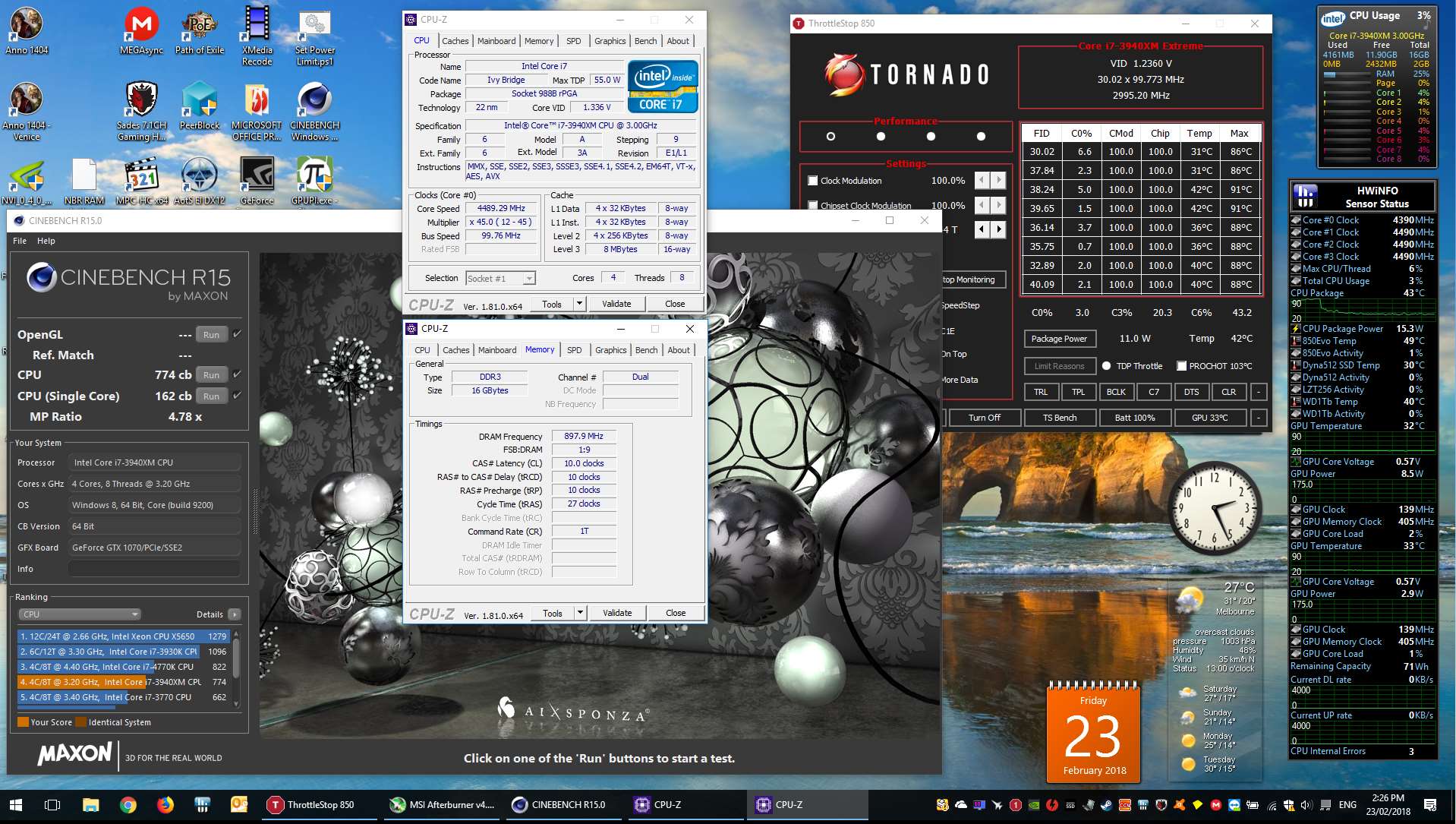Image resolution: width=1456 pixels, height=824 pixels.
Task: Open the Help menu in Cinebench
Action: pyautogui.click(x=46, y=241)
